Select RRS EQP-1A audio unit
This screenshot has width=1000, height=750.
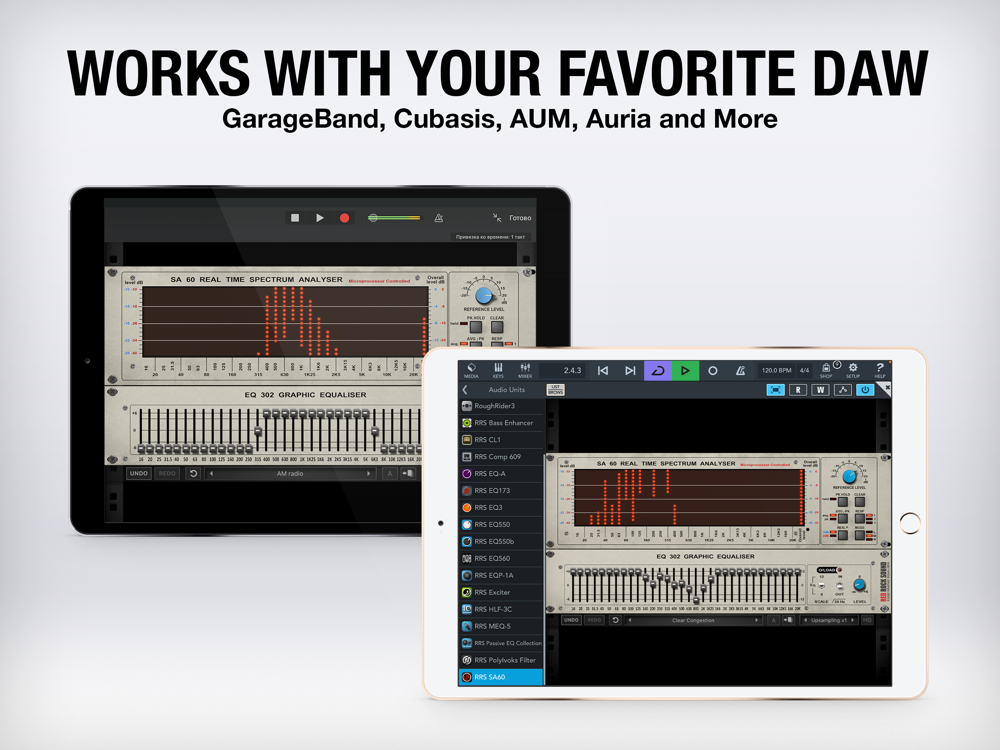[x=501, y=575]
